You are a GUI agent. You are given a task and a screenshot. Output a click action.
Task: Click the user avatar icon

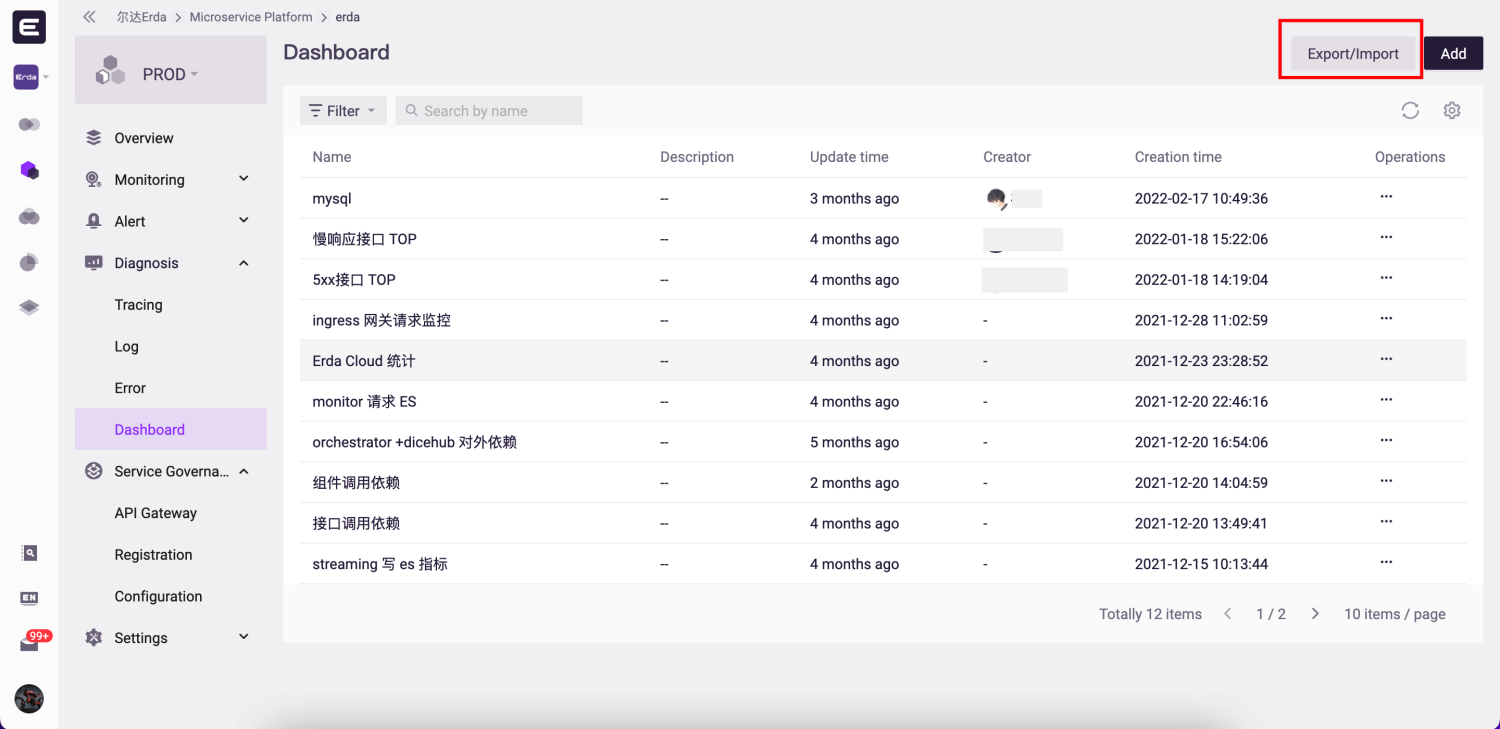click(x=29, y=698)
